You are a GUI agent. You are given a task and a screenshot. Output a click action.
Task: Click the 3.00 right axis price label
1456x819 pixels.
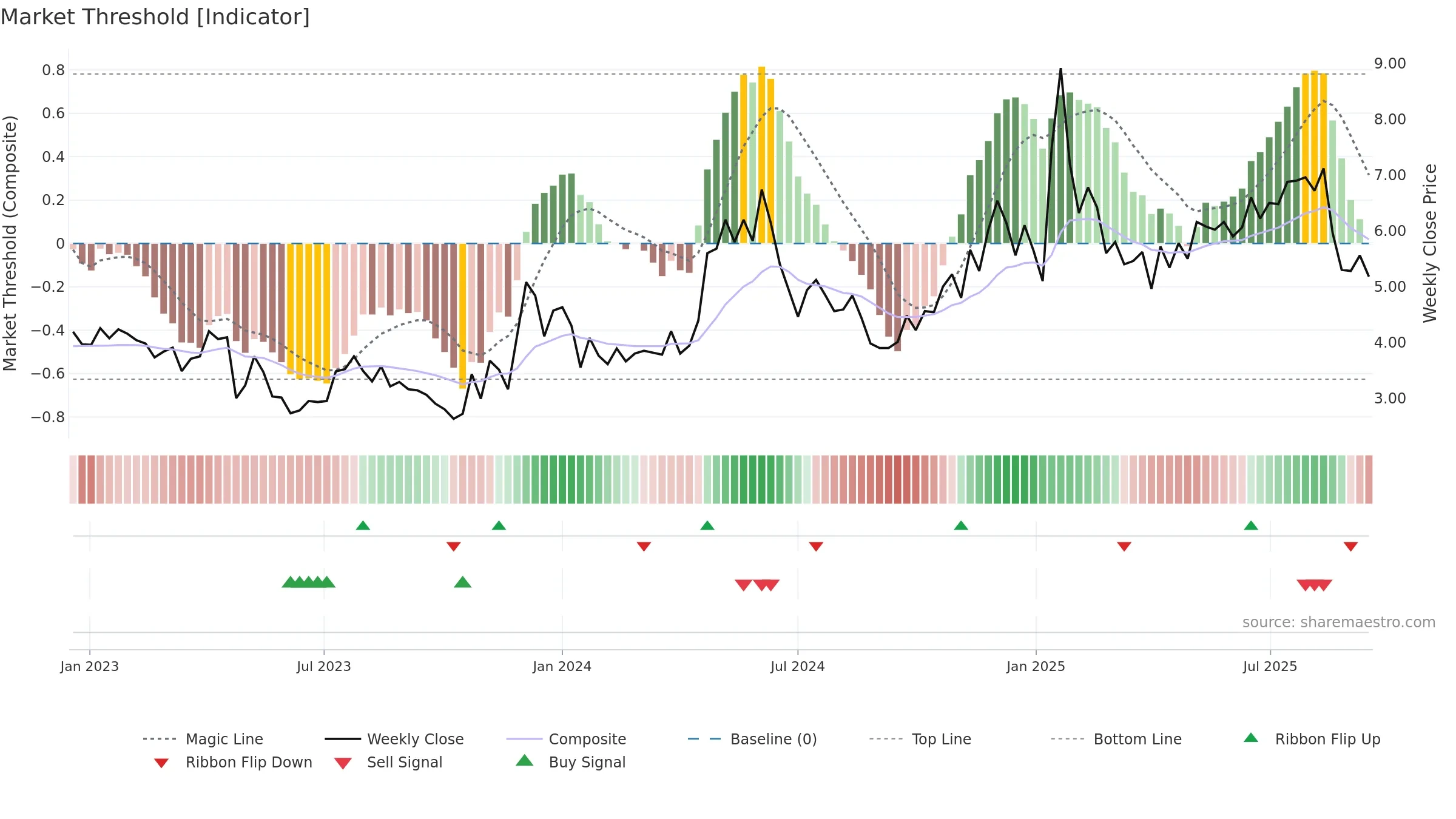[x=1390, y=399]
